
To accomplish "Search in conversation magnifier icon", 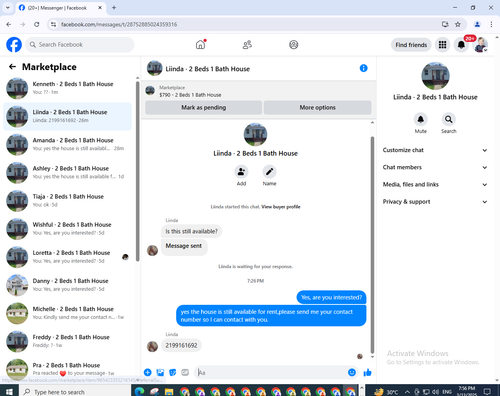I will point(449,119).
